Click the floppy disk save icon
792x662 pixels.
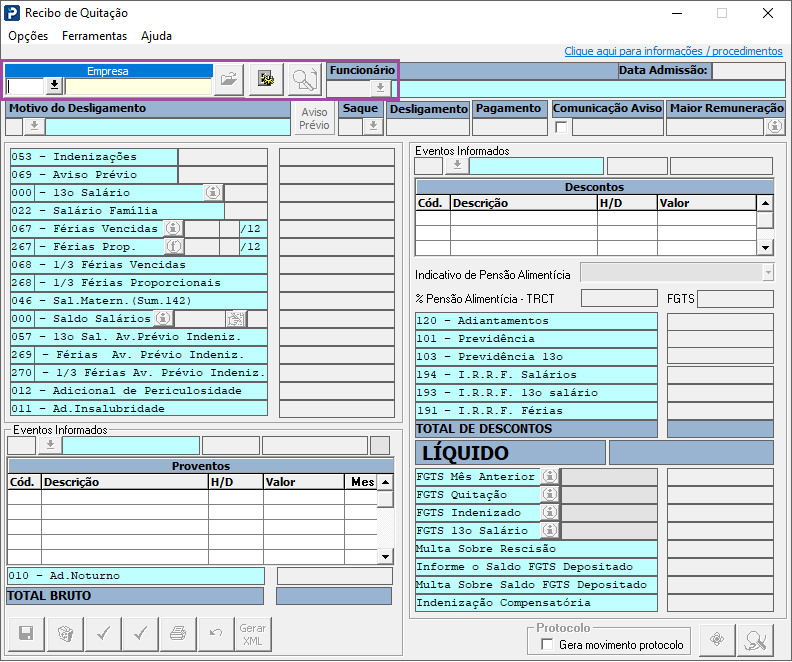26,633
